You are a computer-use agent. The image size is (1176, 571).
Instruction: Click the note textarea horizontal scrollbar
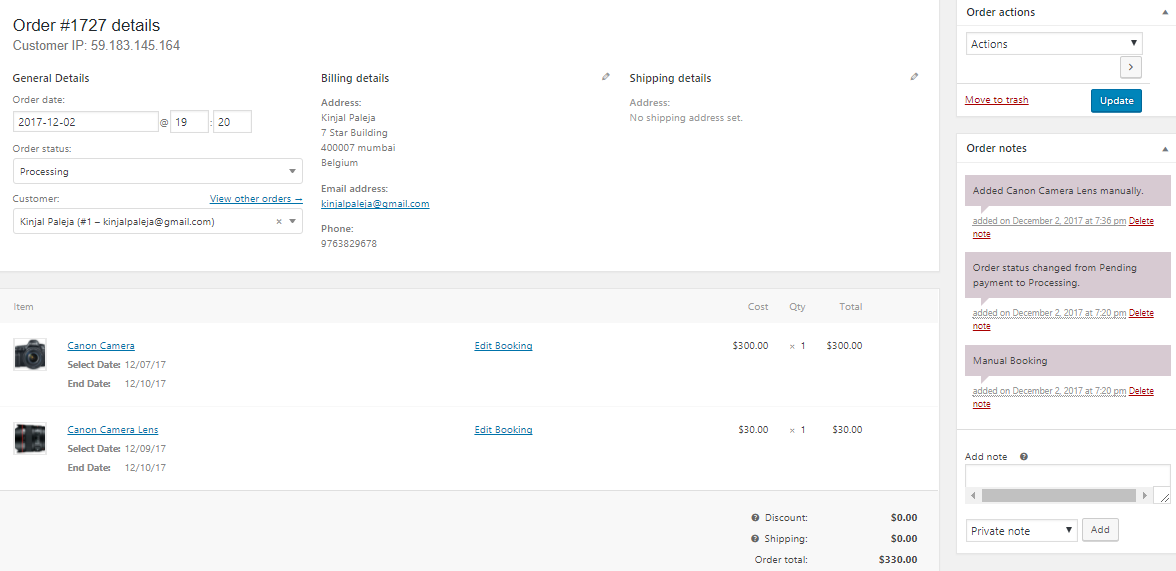[x=1058, y=495]
